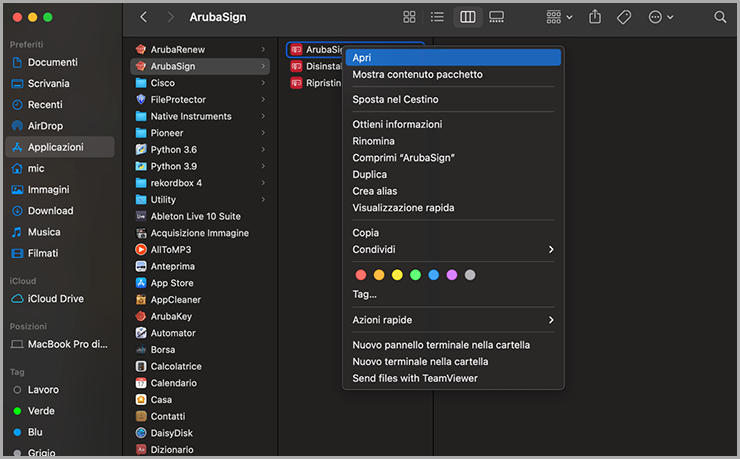Choose Comprimi "ArubaSign"

[x=453, y=158]
